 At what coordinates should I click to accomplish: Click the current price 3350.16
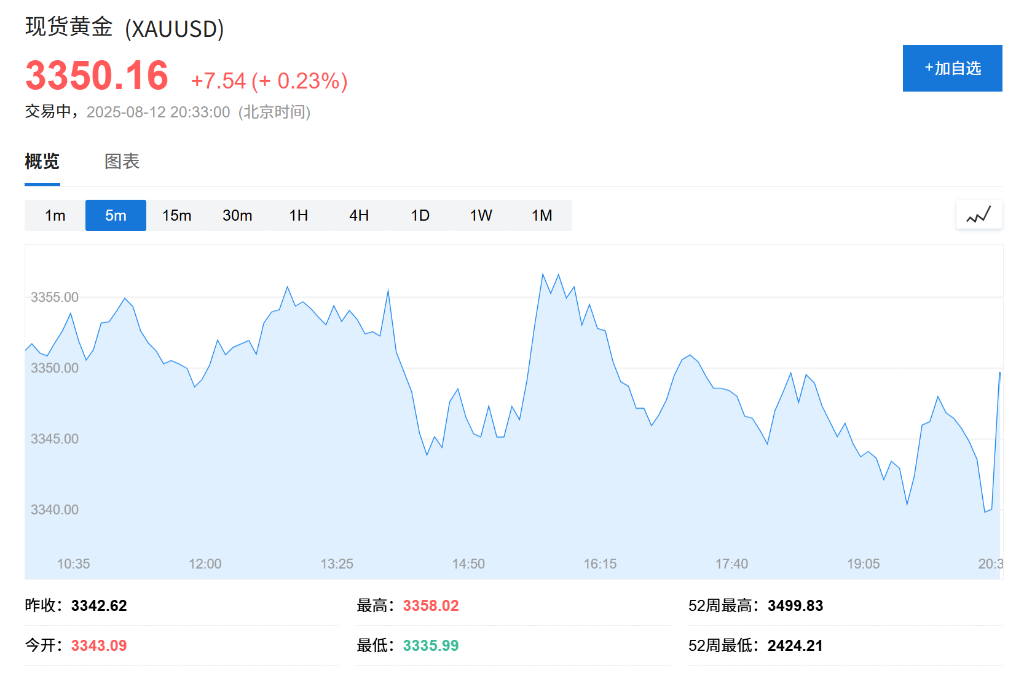[97, 77]
